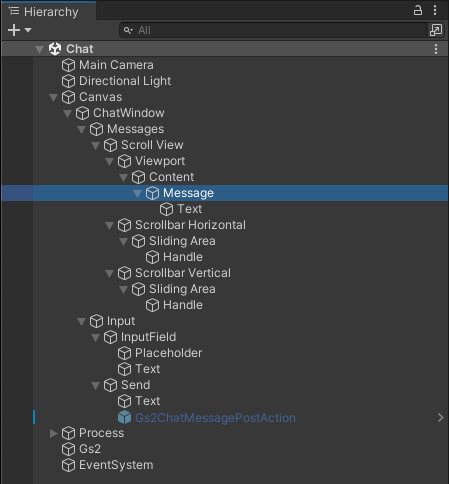Screen dimensions: 449x484
Task: Open prefab via arrow beside Gs2ChatMessagePostAction
Action: [x=440, y=417]
